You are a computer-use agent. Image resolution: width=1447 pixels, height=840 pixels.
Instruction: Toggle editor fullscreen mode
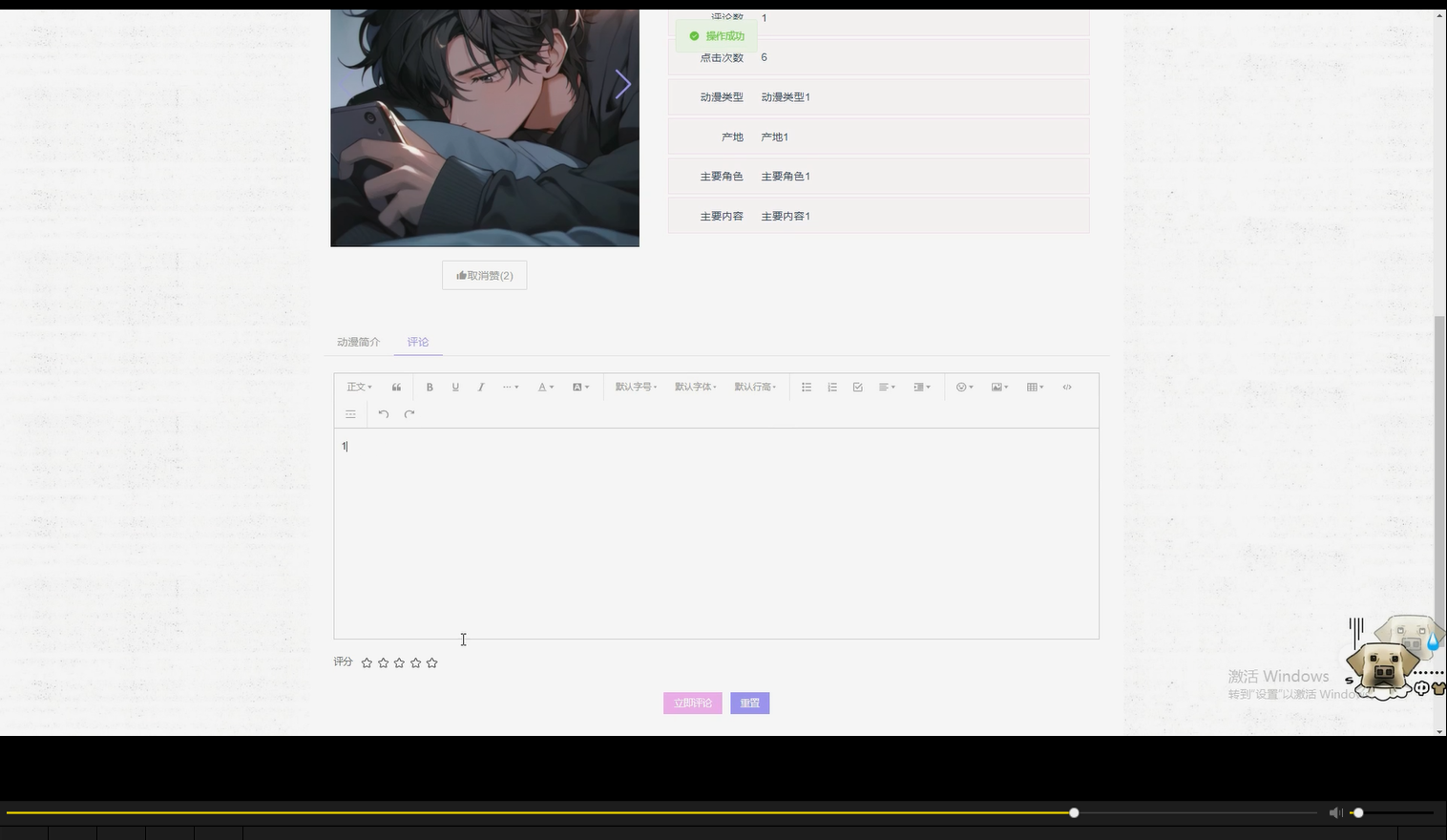tap(350, 413)
